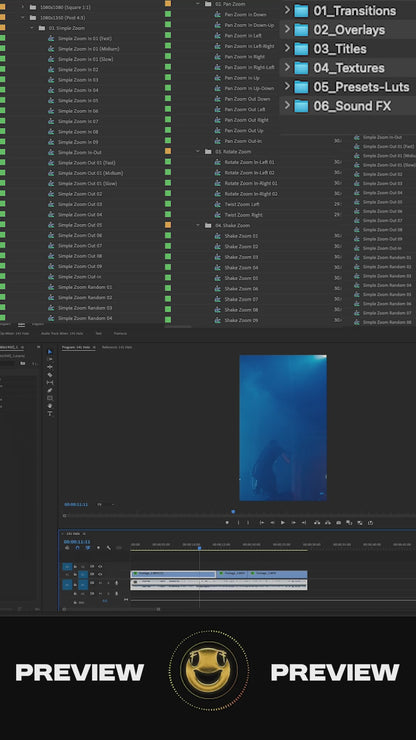Select the Ripple Edit tool
The image size is (416, 740).
50,367
